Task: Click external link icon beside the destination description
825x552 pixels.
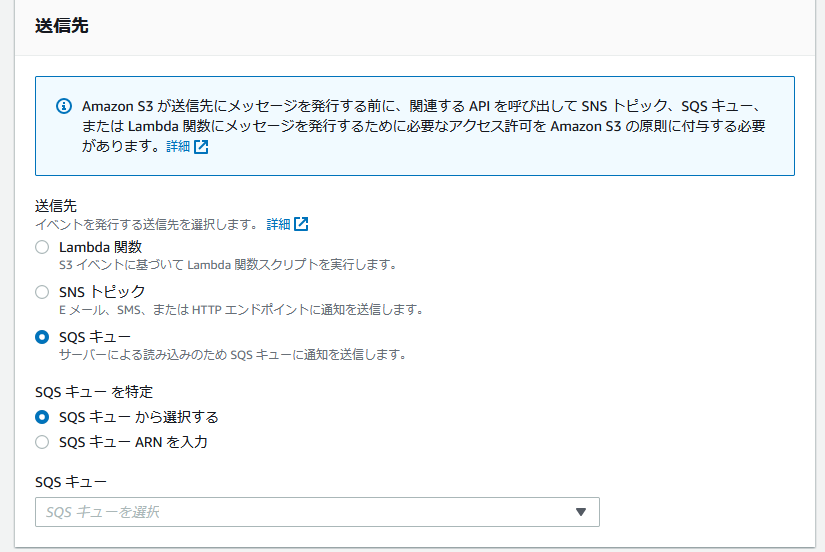Action: click(x=301, y=224)
